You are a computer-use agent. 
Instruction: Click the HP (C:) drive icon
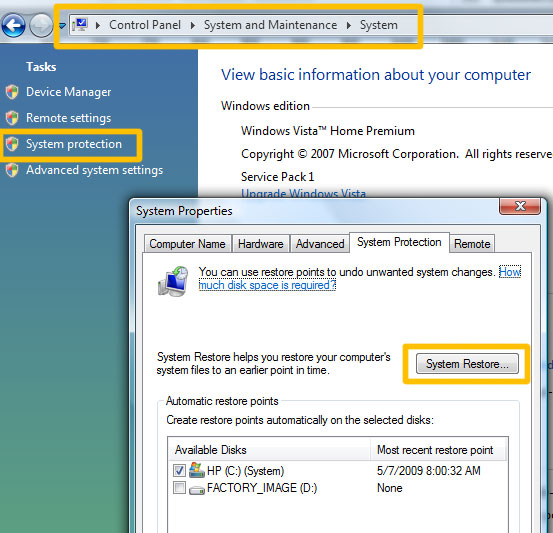(x=196, y=470)
